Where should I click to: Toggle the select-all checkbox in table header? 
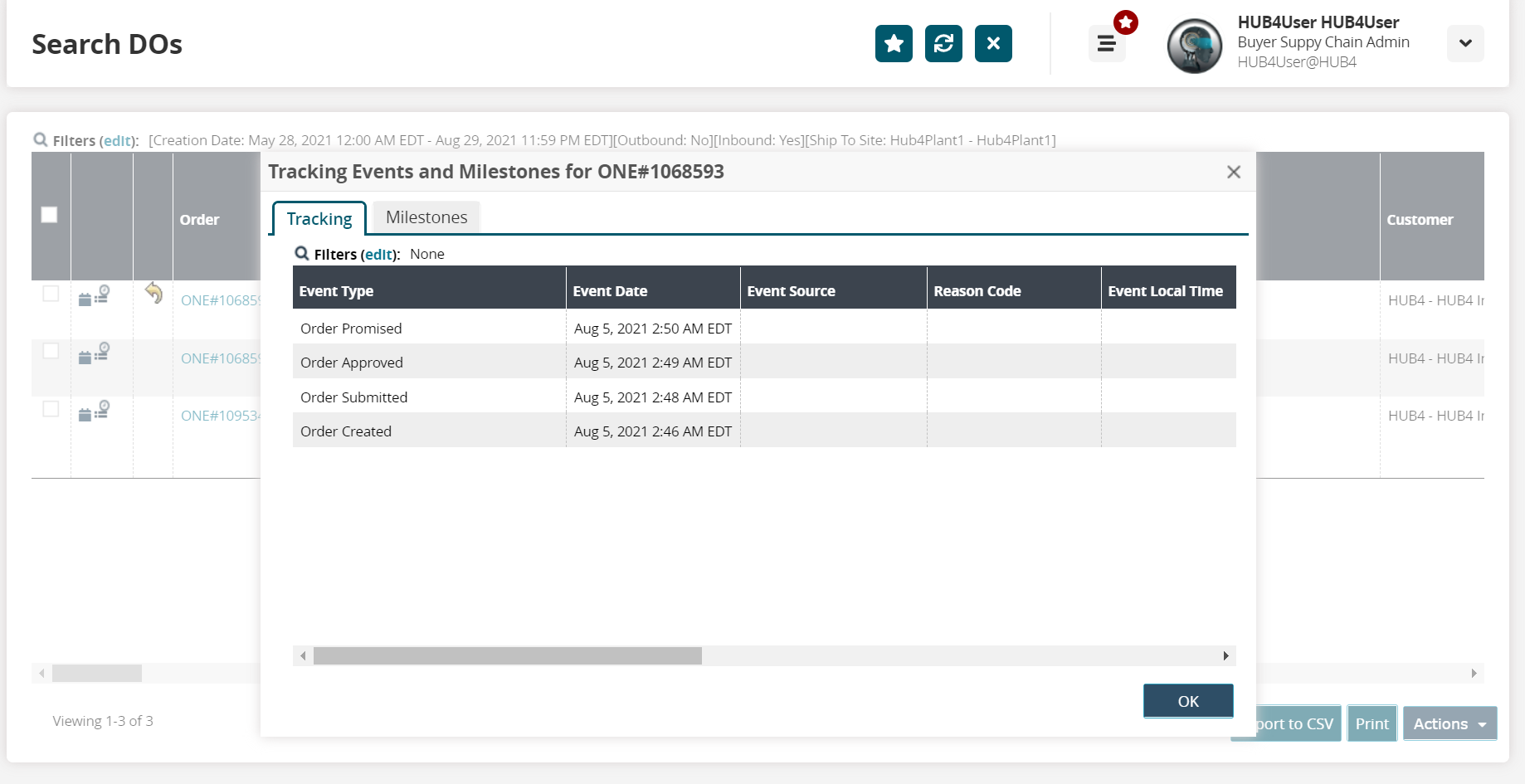point(50,215)
